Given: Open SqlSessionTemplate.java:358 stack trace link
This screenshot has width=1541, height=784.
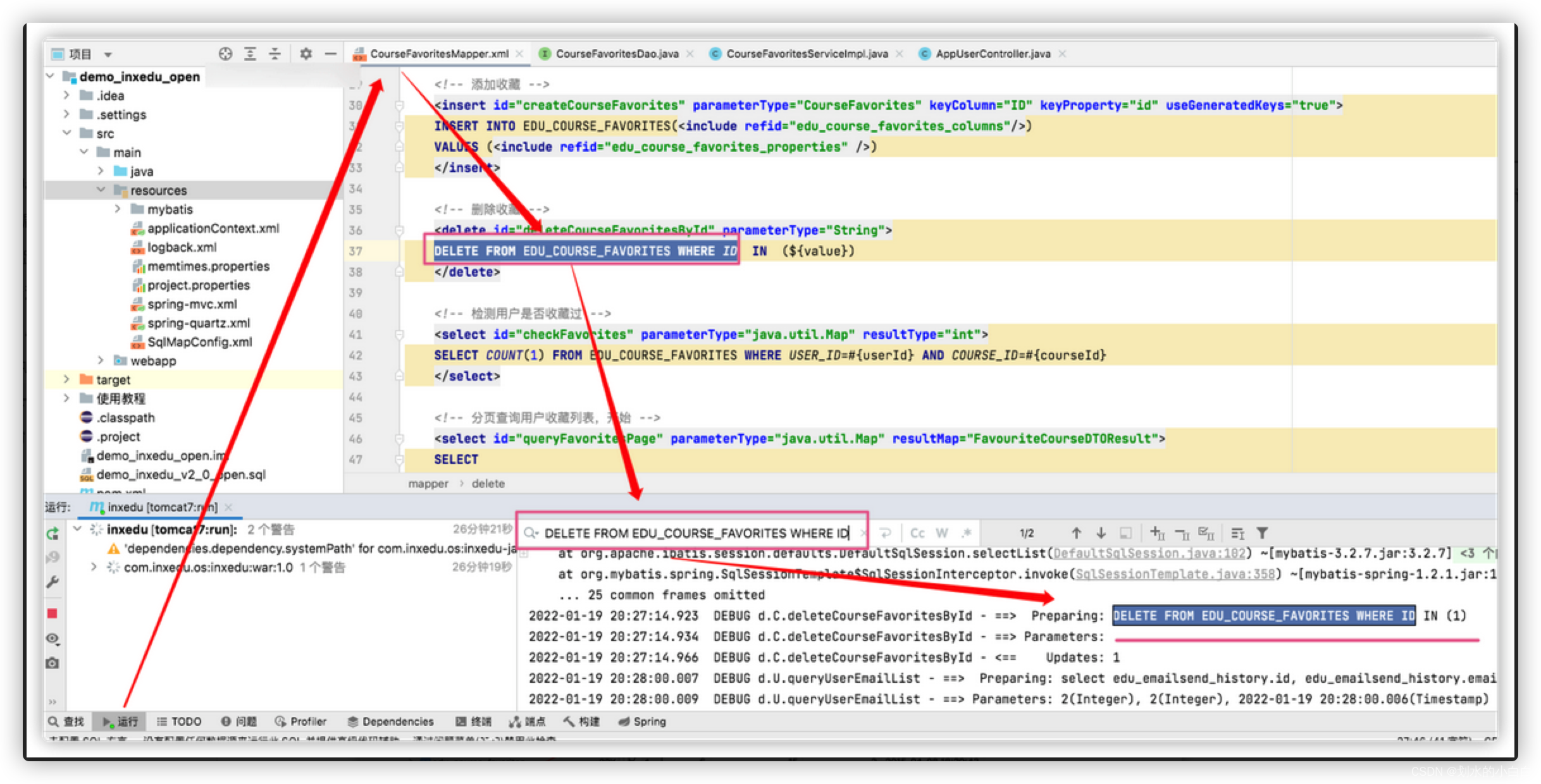Looking at the screenshot, I should [1175, 574].
